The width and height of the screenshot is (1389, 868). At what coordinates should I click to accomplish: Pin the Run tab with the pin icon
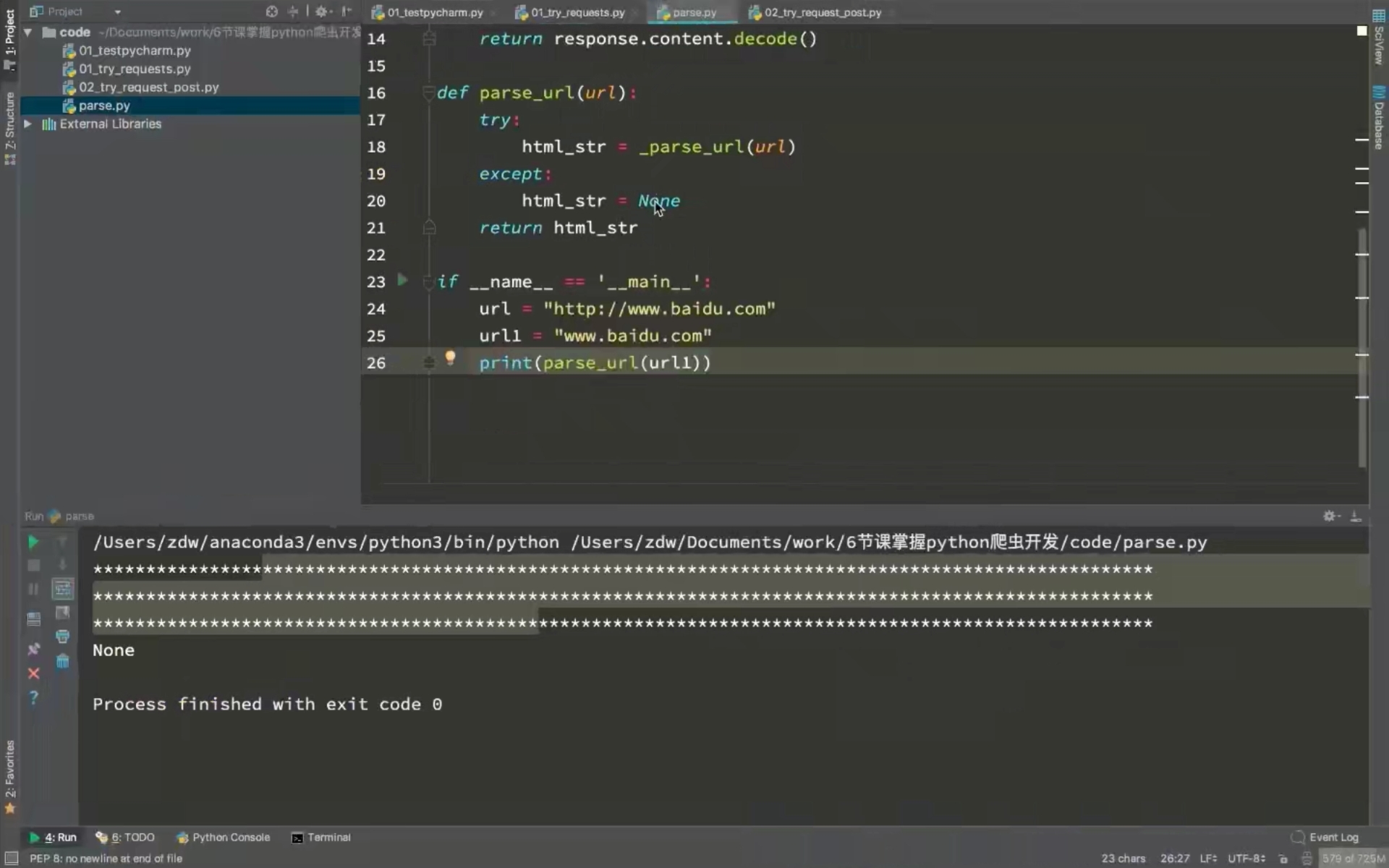tap(33, 649)
